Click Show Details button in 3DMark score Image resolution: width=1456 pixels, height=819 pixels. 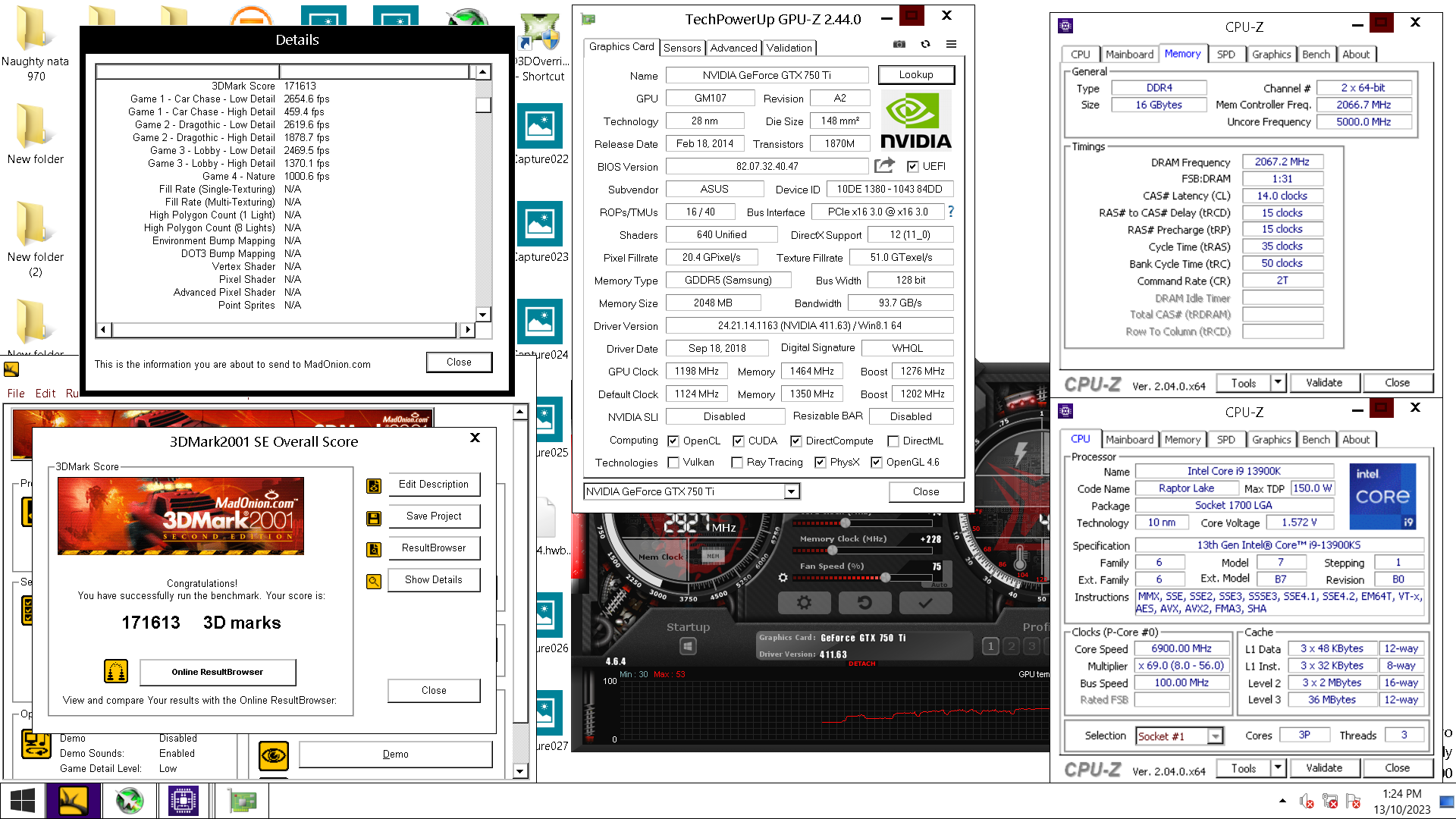(x=434, y=580)
